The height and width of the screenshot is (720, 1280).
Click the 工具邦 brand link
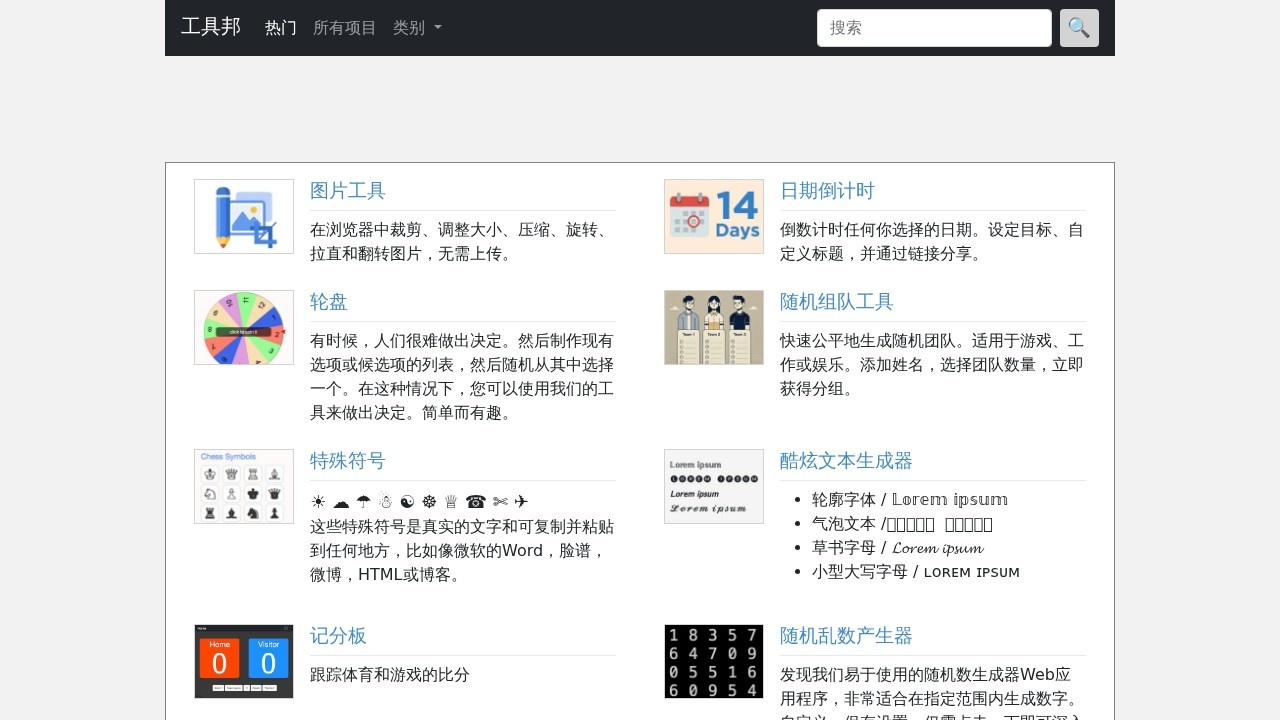pyautogui.click(x=210, y=27)
